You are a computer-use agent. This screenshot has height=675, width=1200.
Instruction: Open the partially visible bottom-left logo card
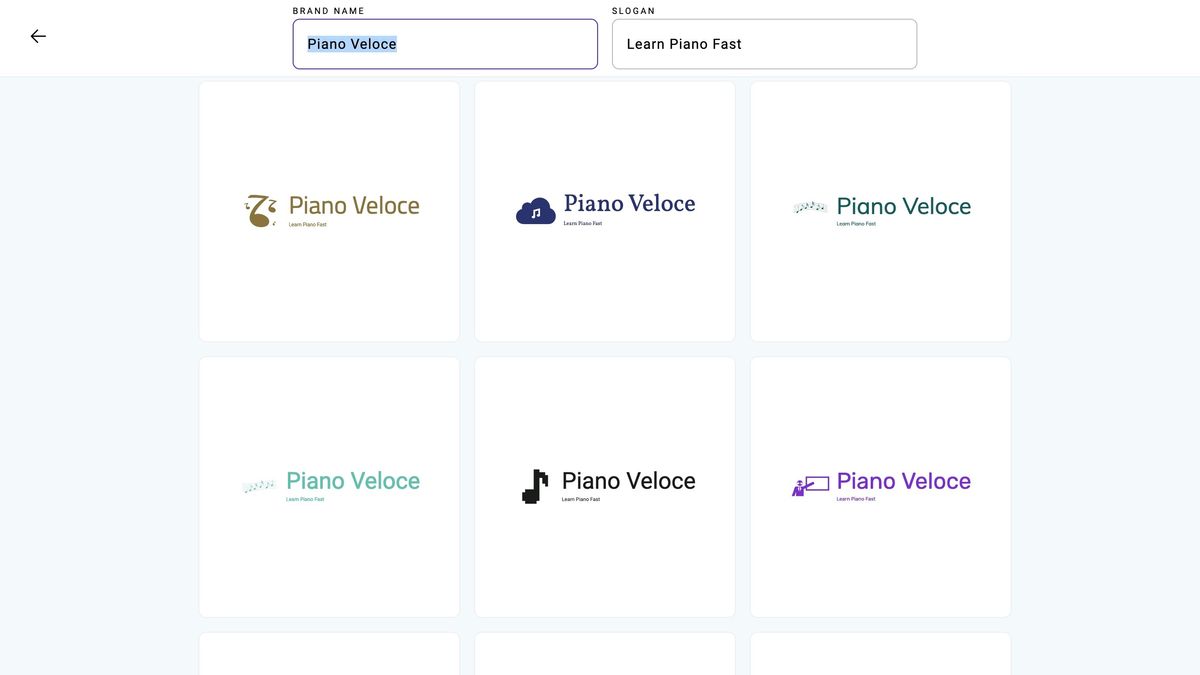click(x=329, y=654)
